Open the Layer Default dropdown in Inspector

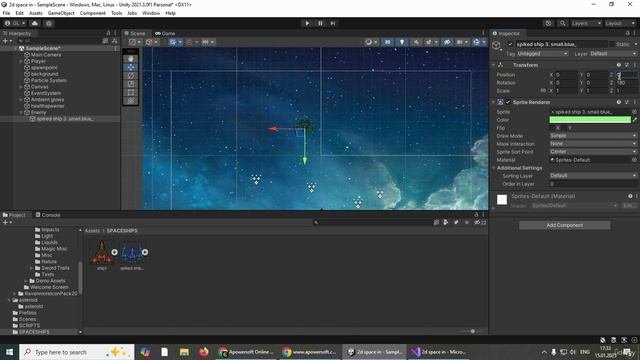point(613,54)
